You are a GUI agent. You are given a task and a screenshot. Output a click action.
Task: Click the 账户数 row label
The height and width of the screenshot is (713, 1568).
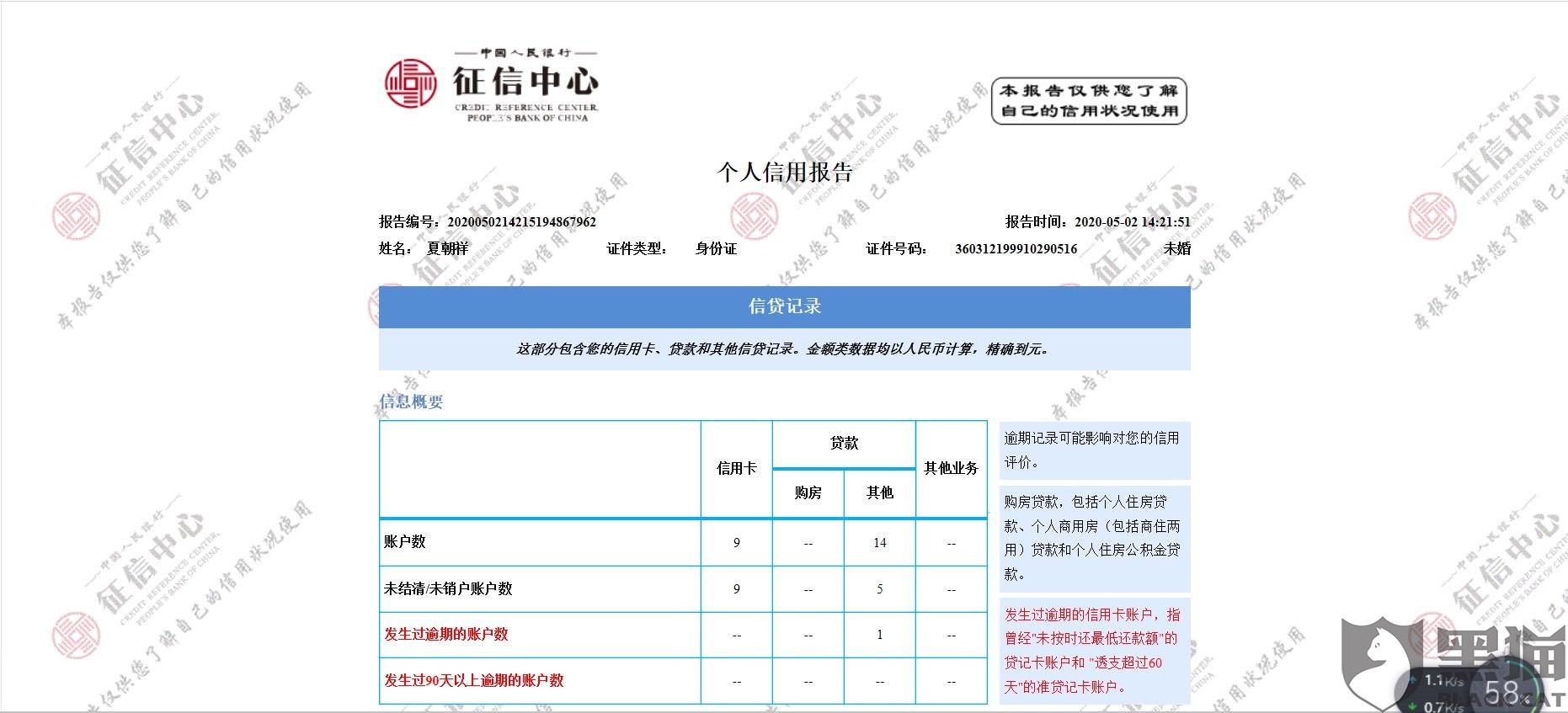click(404, 542)
